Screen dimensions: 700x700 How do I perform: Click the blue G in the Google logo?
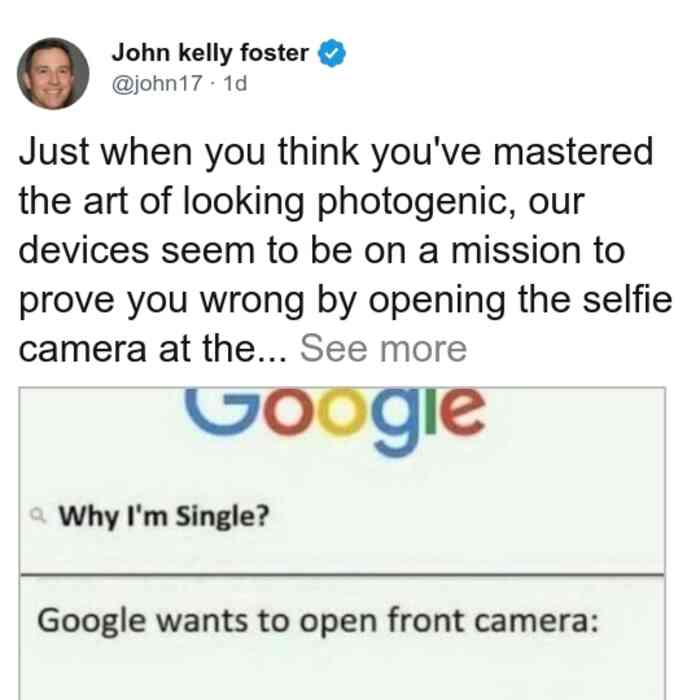(222, 411)
